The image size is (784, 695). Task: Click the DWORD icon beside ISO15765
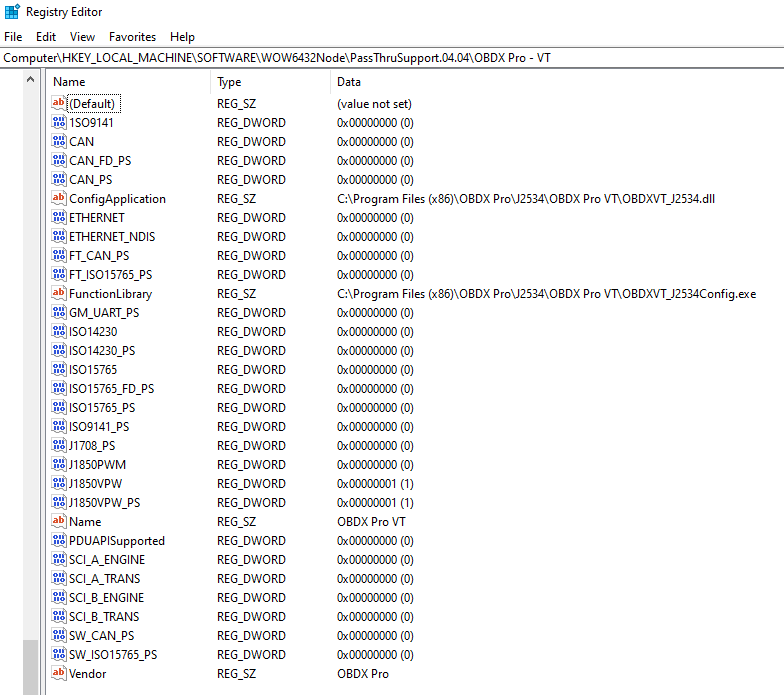tap(58, 369)
